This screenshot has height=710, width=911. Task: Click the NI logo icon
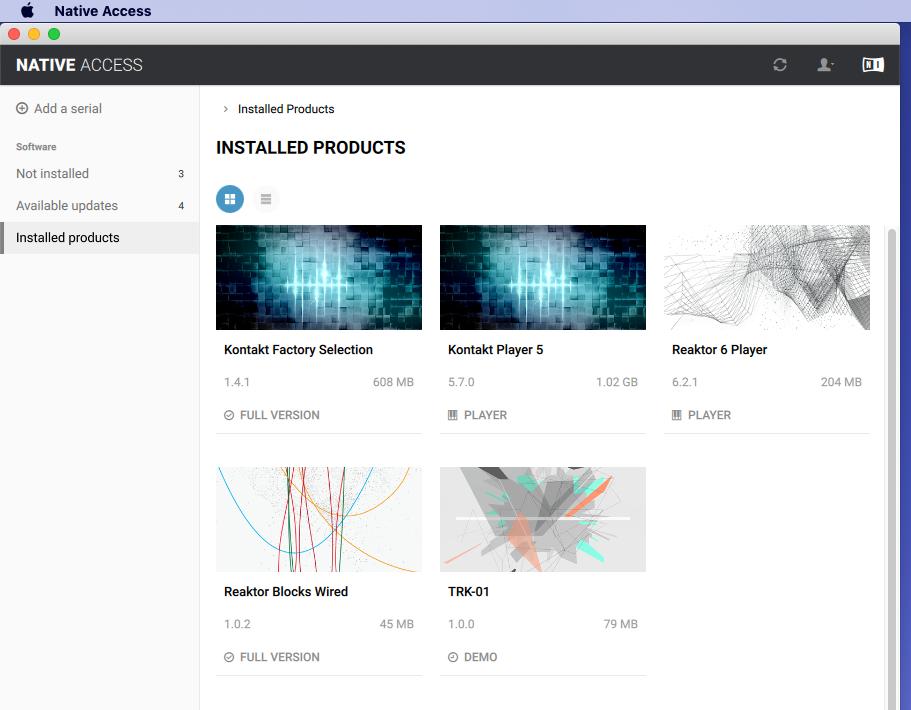(873, 64)
